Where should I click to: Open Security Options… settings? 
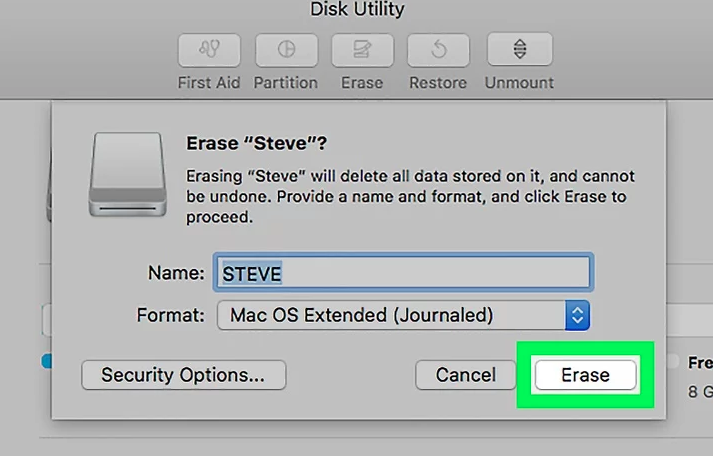click(184, 375)
